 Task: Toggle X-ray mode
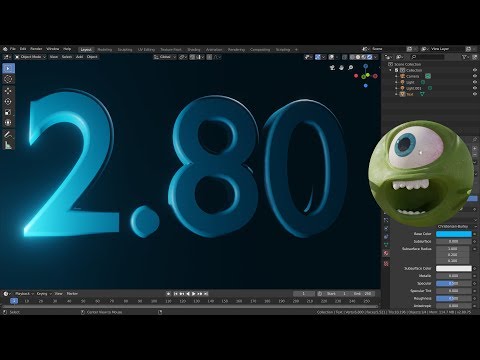point(344,57)
